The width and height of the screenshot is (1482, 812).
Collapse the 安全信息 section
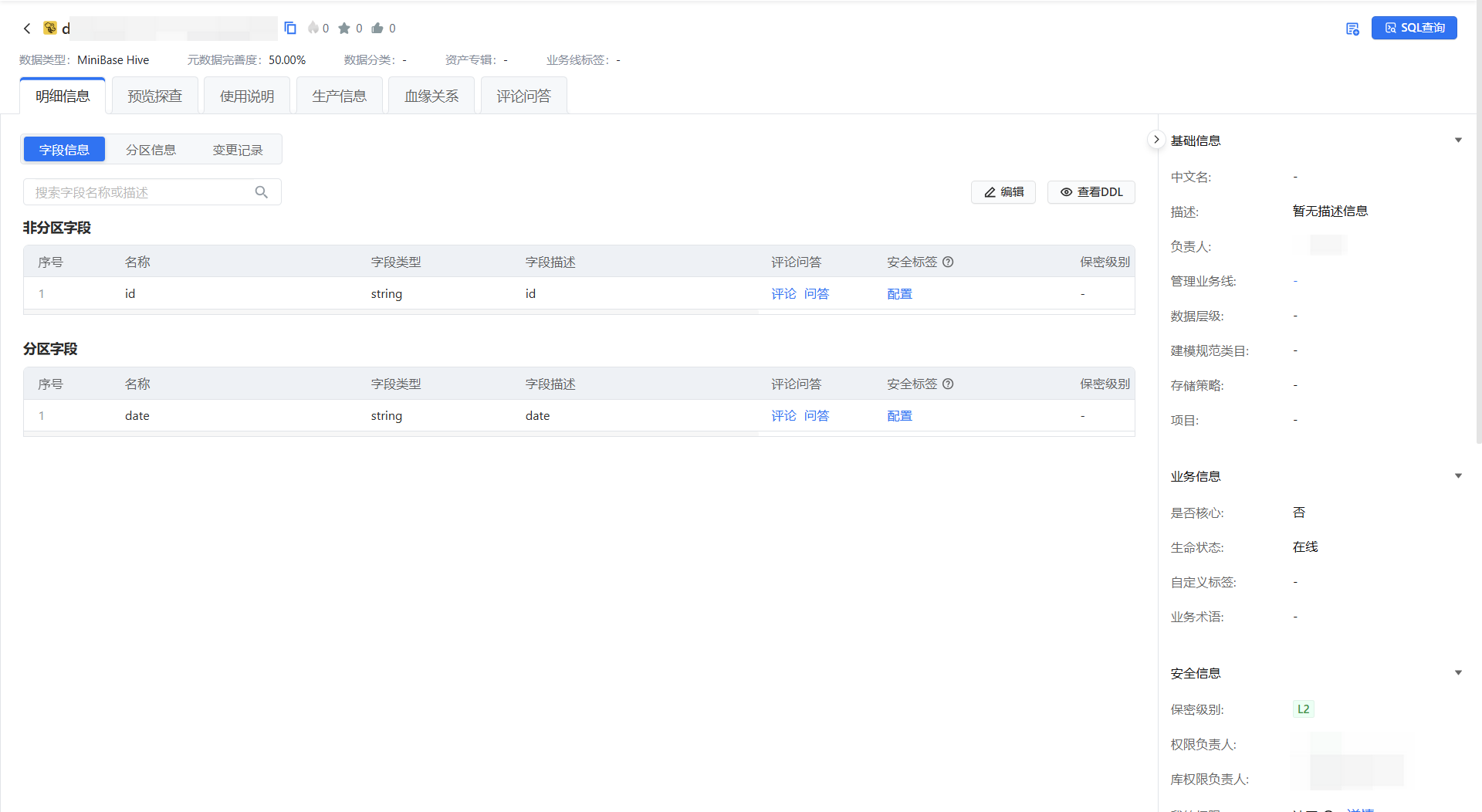[1458, 673]
